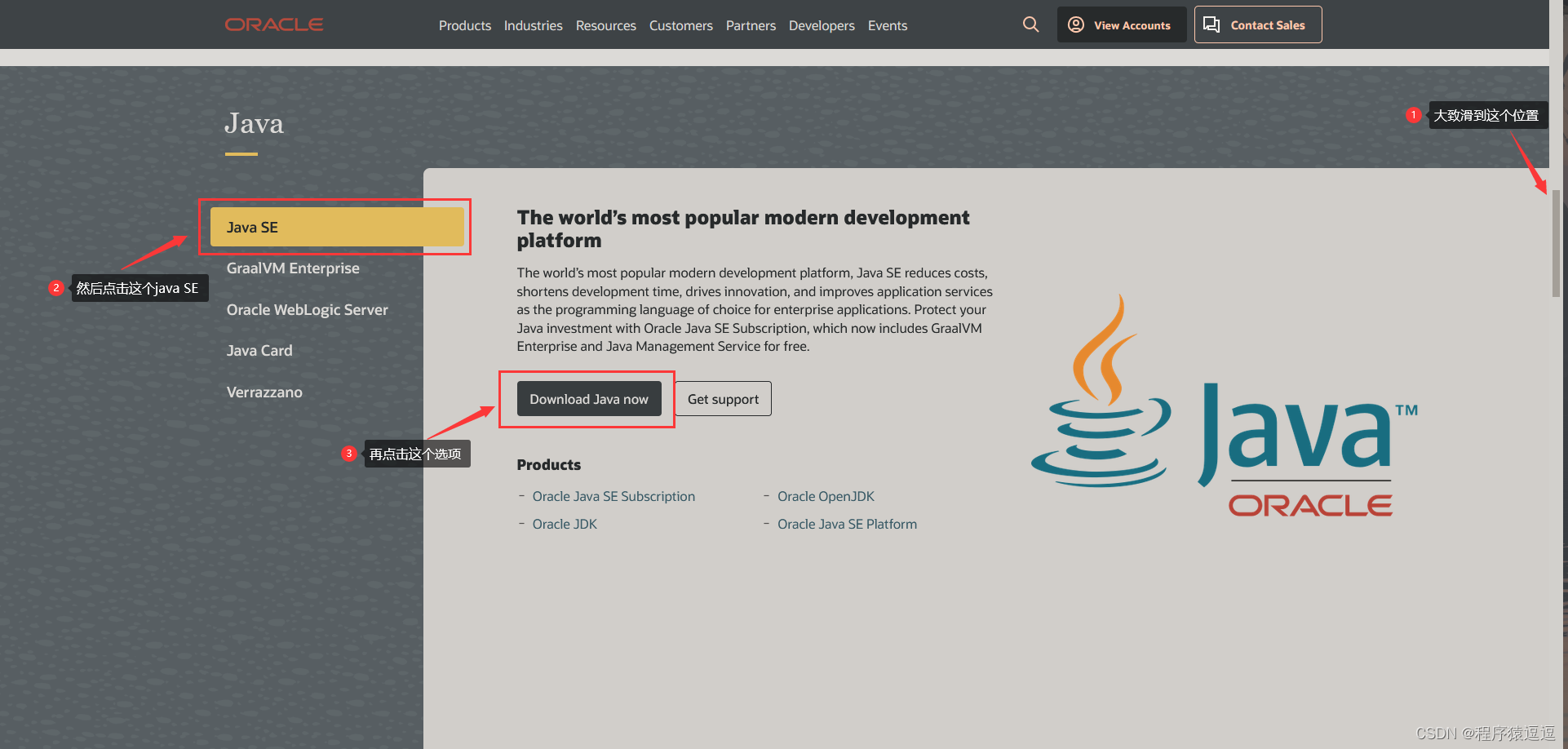Open the Developers menu
Image resolution: width=1568 pixels, height=749 pixels.
(x=822, y=25)
